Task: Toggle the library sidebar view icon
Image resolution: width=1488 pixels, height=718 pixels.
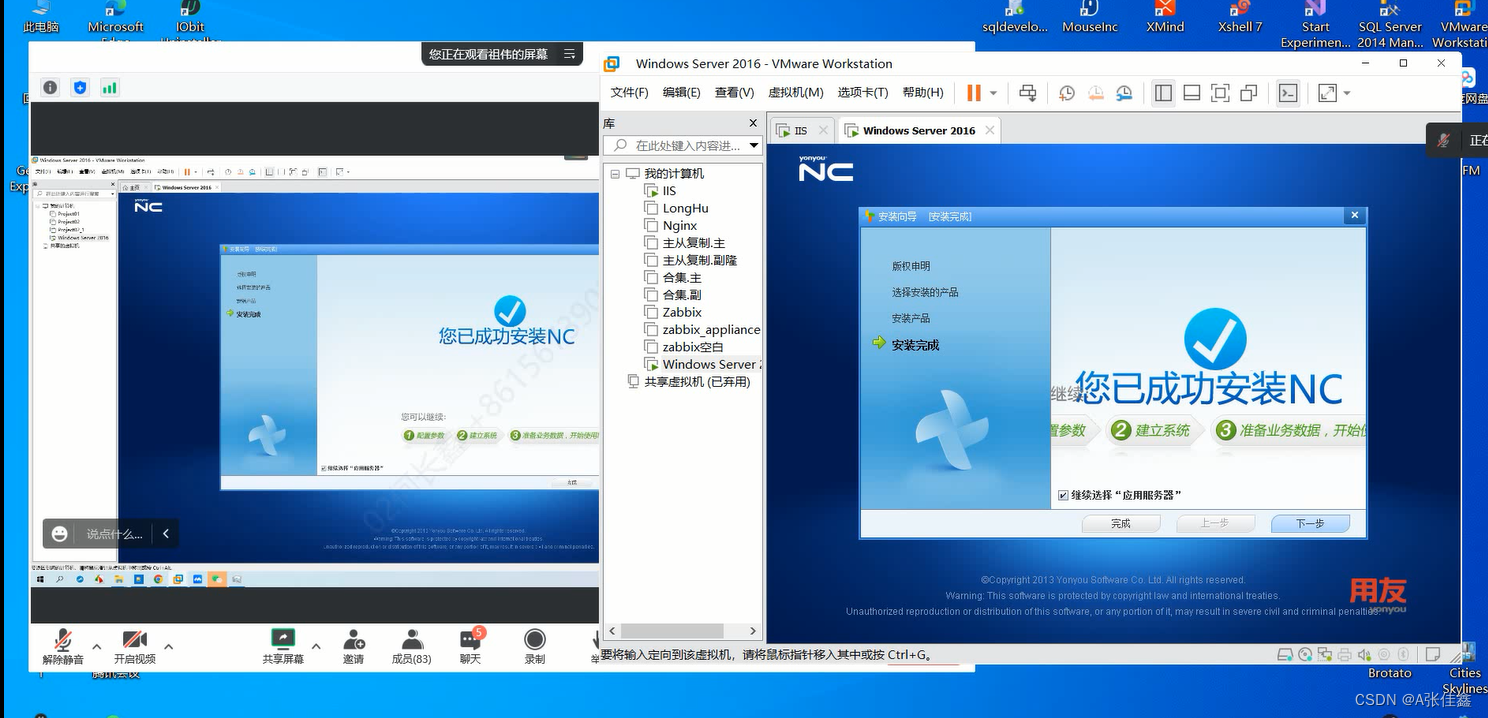Action: [1163, 93]
